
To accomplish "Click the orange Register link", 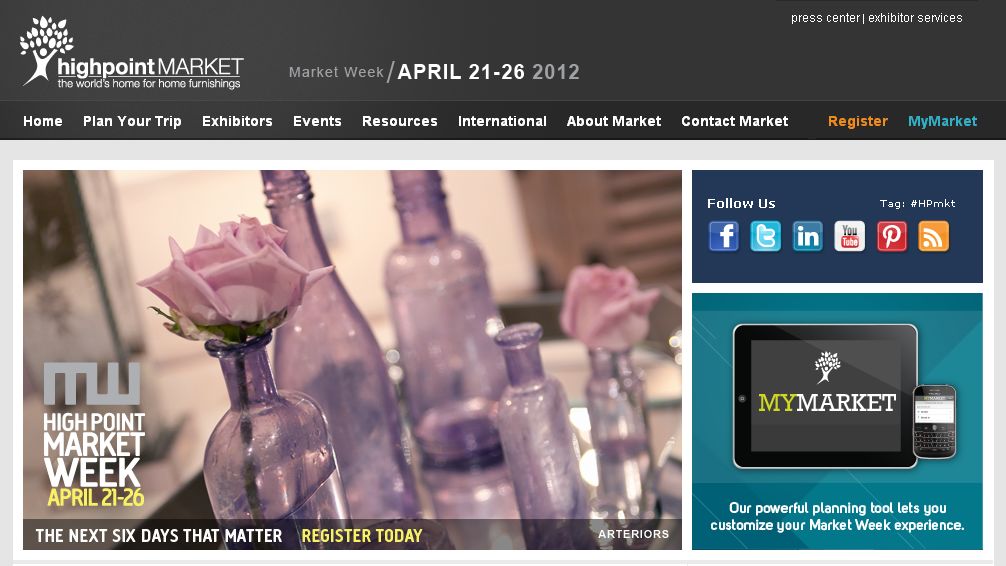I will (858, 121).
